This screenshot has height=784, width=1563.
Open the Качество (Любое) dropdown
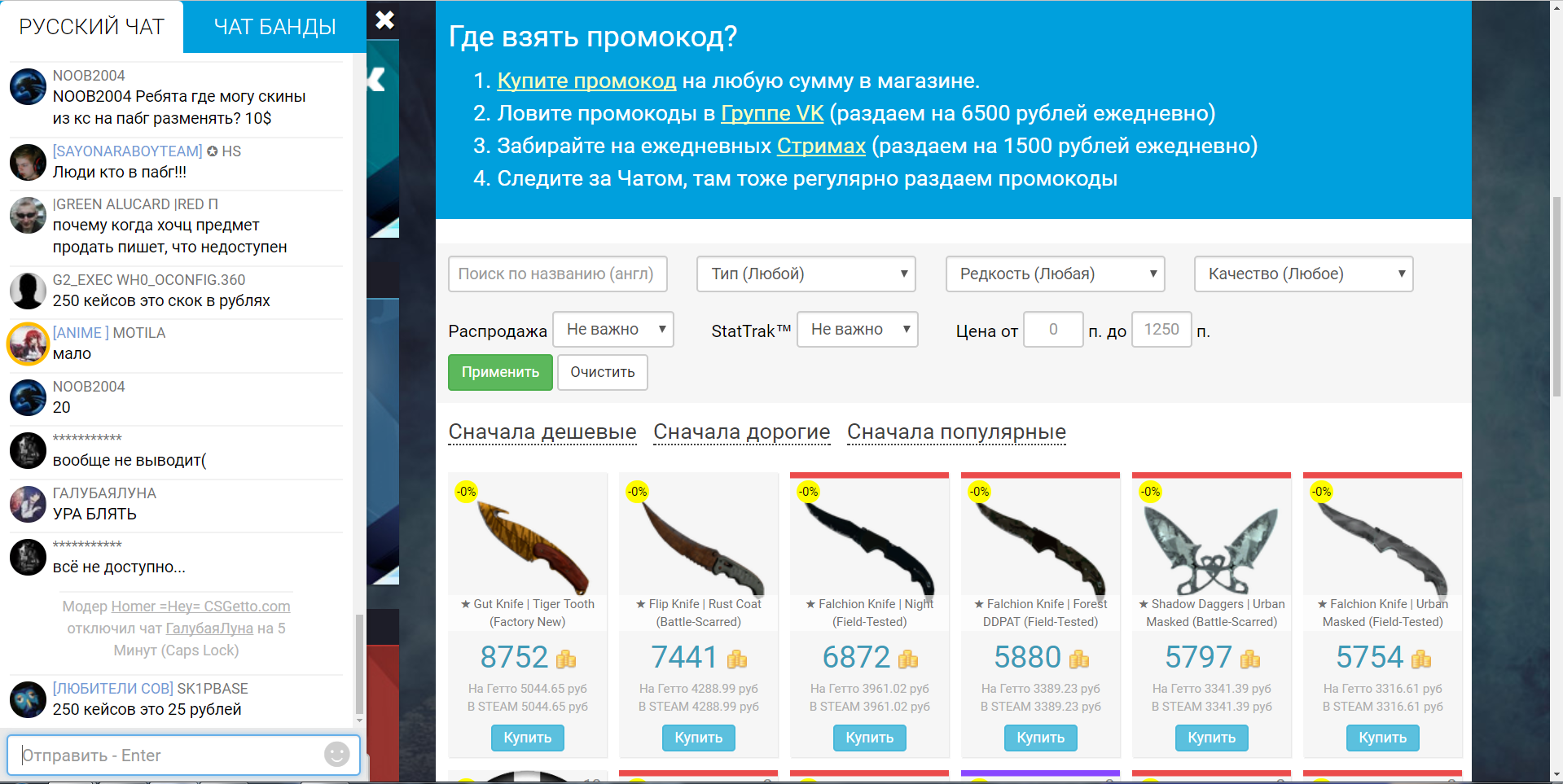coord(1303,274)
